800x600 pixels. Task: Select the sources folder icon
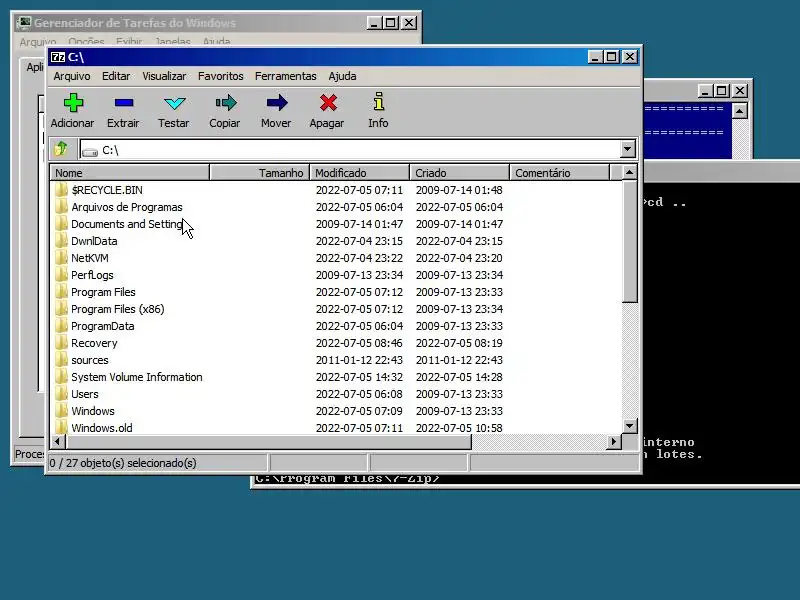(61, 360)
